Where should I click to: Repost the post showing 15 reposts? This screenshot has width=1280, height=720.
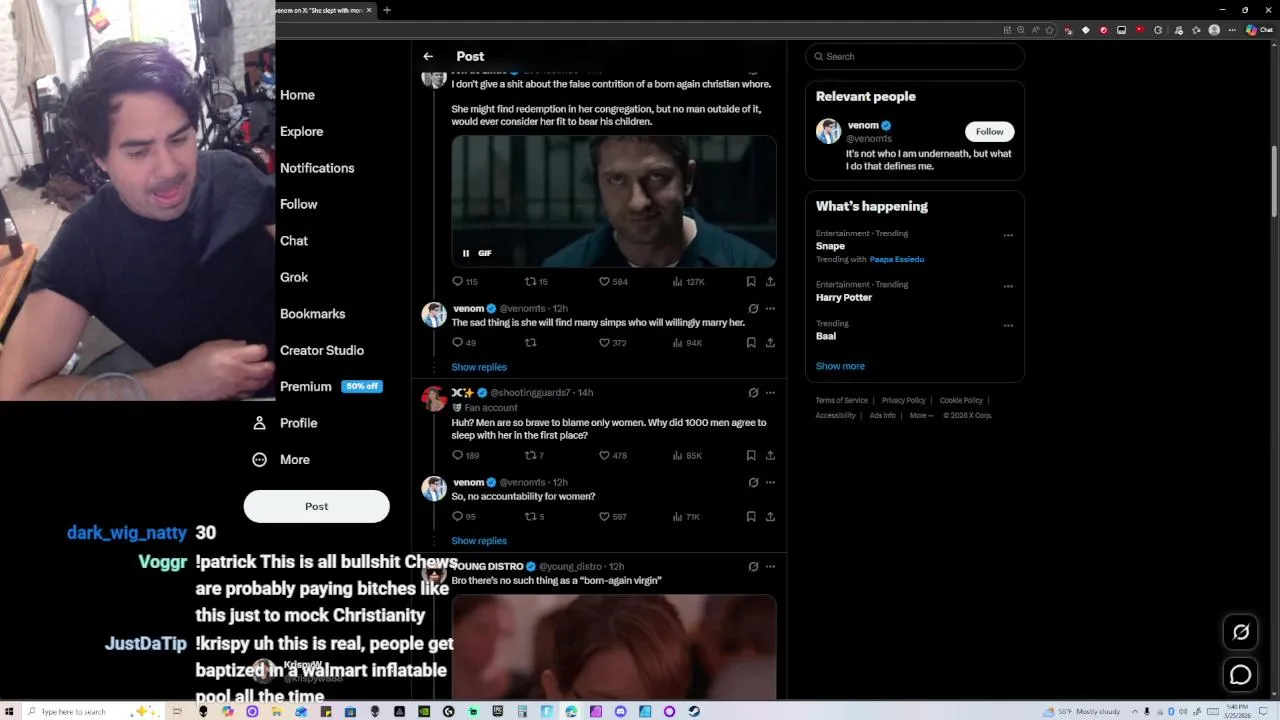(536, 282)
